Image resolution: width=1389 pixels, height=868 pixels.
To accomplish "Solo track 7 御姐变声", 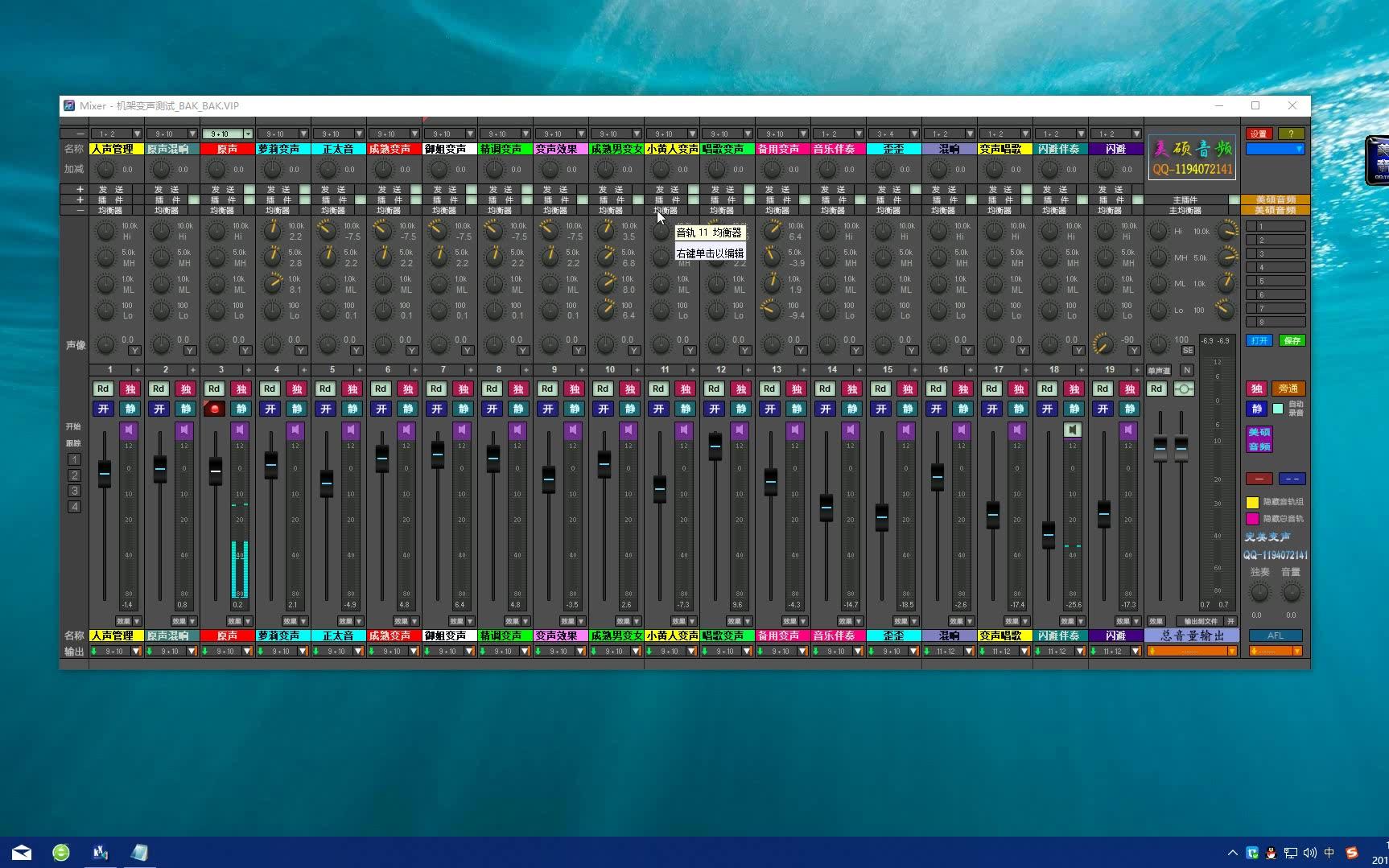I will coord(464,389).
